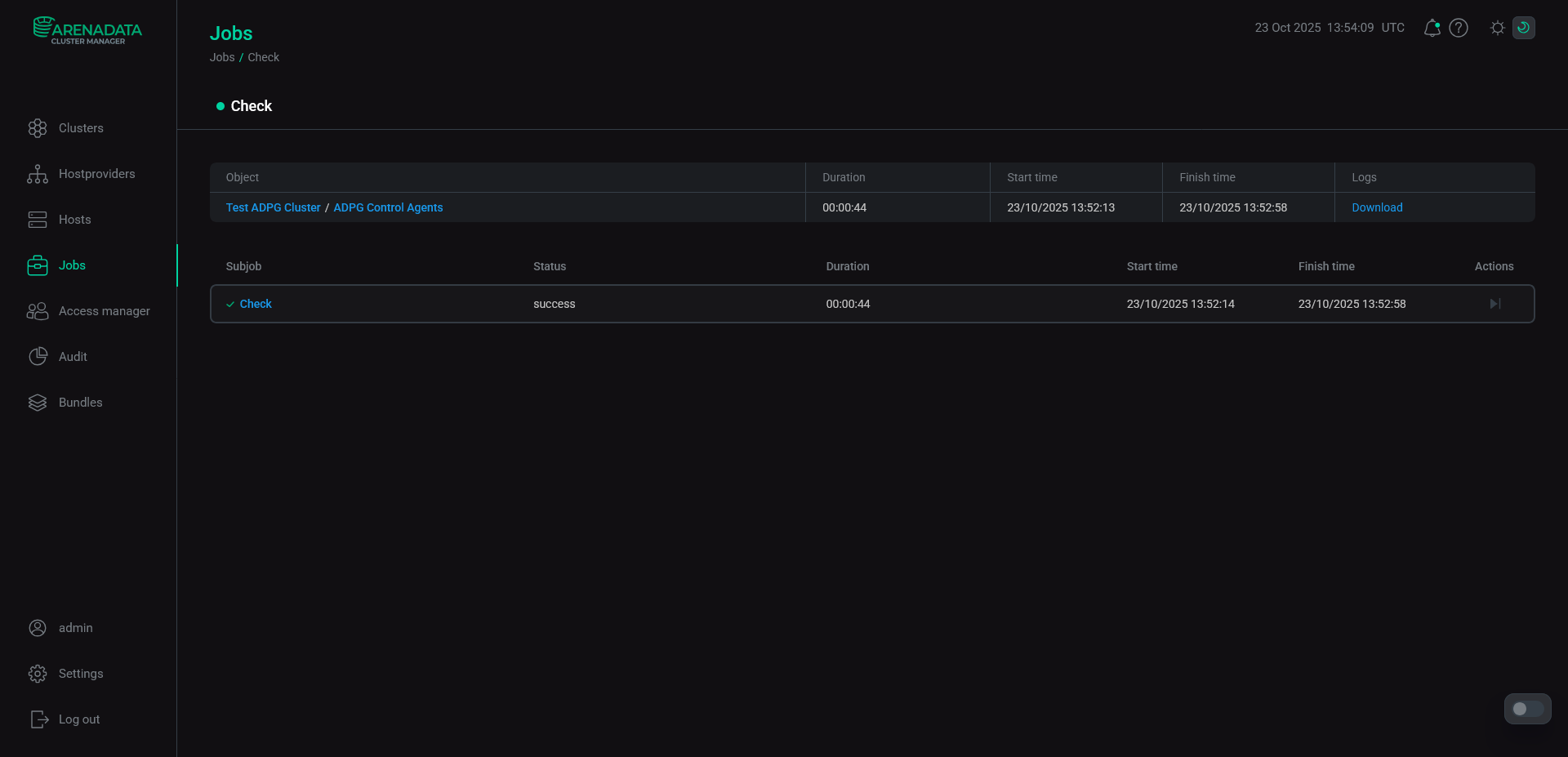Open the Bundles page icon
1568x757 pixels.
tap(38, 403)
